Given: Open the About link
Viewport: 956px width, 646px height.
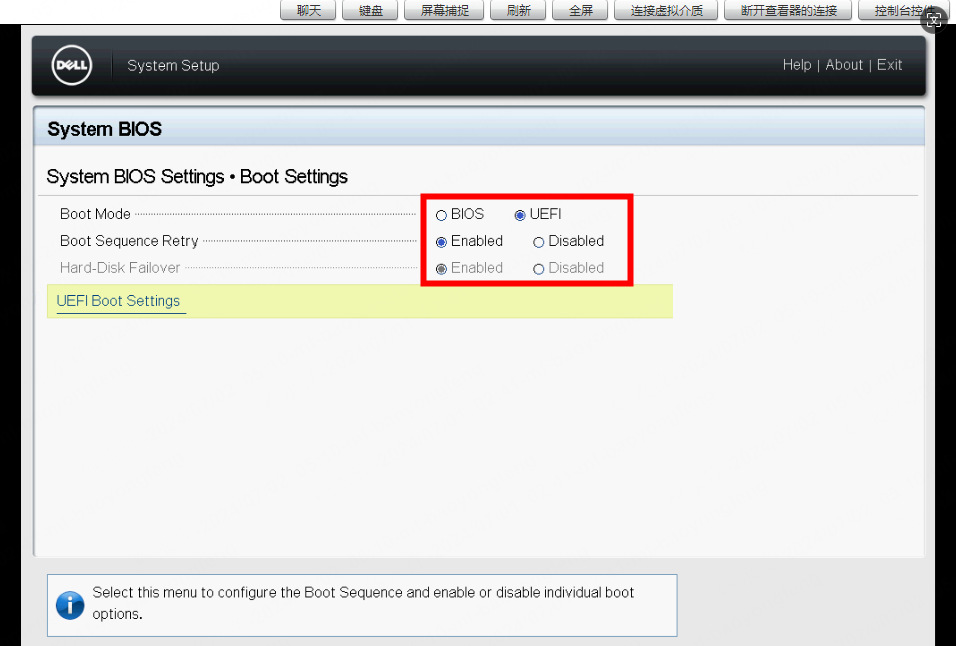Looking at the screenshot, I should click(844, 65).
